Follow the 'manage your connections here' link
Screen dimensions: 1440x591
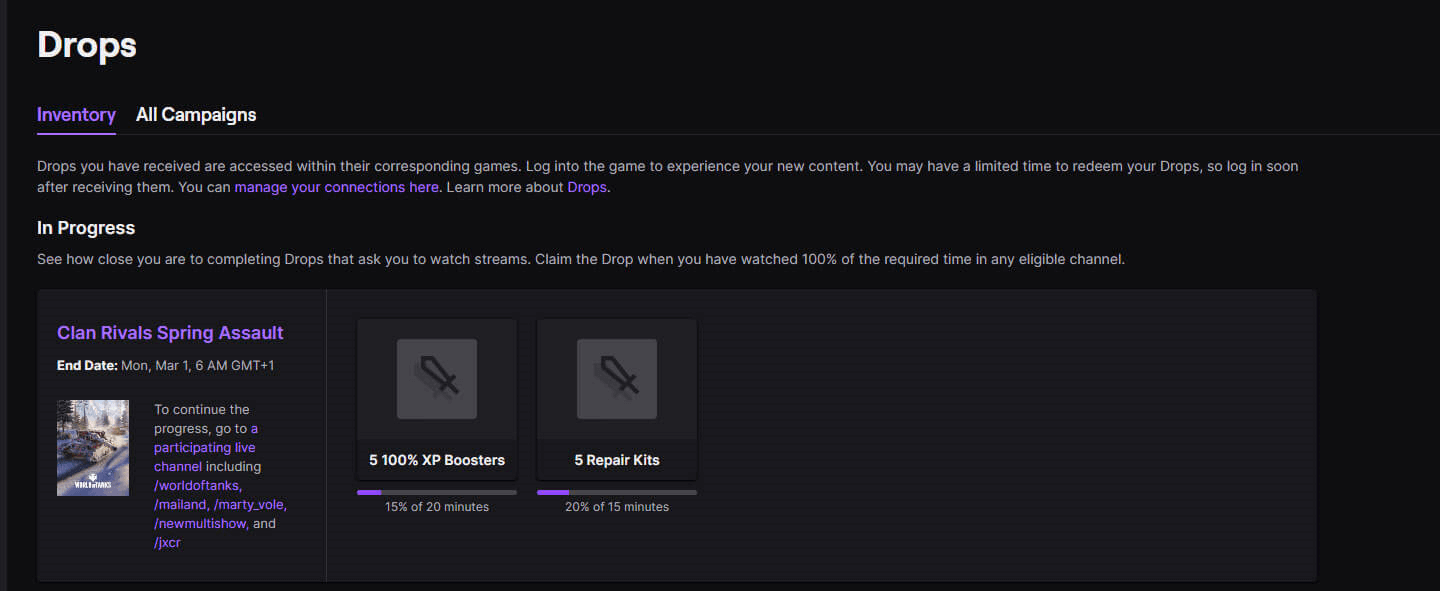coord(336,187)
